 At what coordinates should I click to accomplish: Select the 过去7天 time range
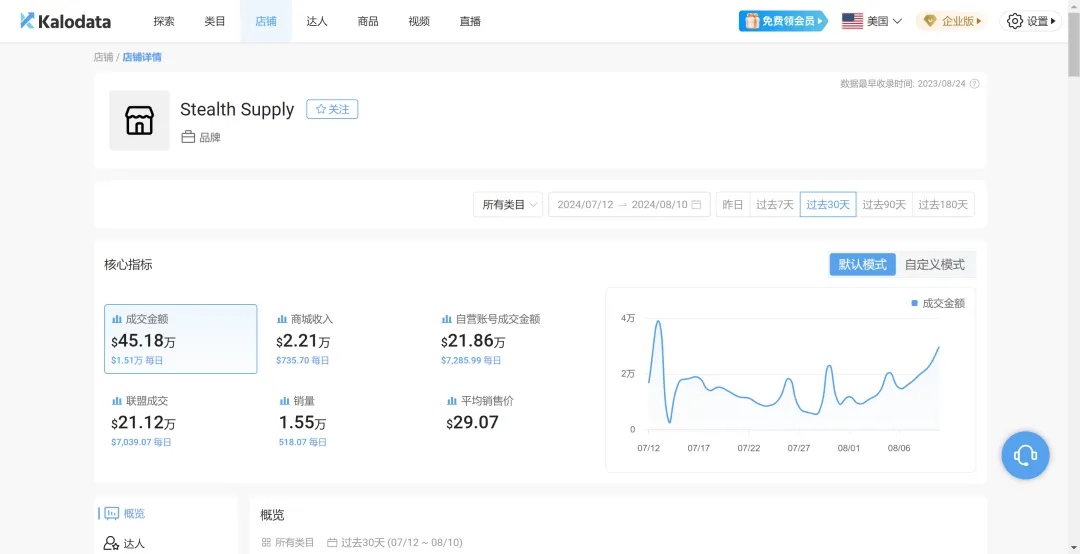pos(775,205)
